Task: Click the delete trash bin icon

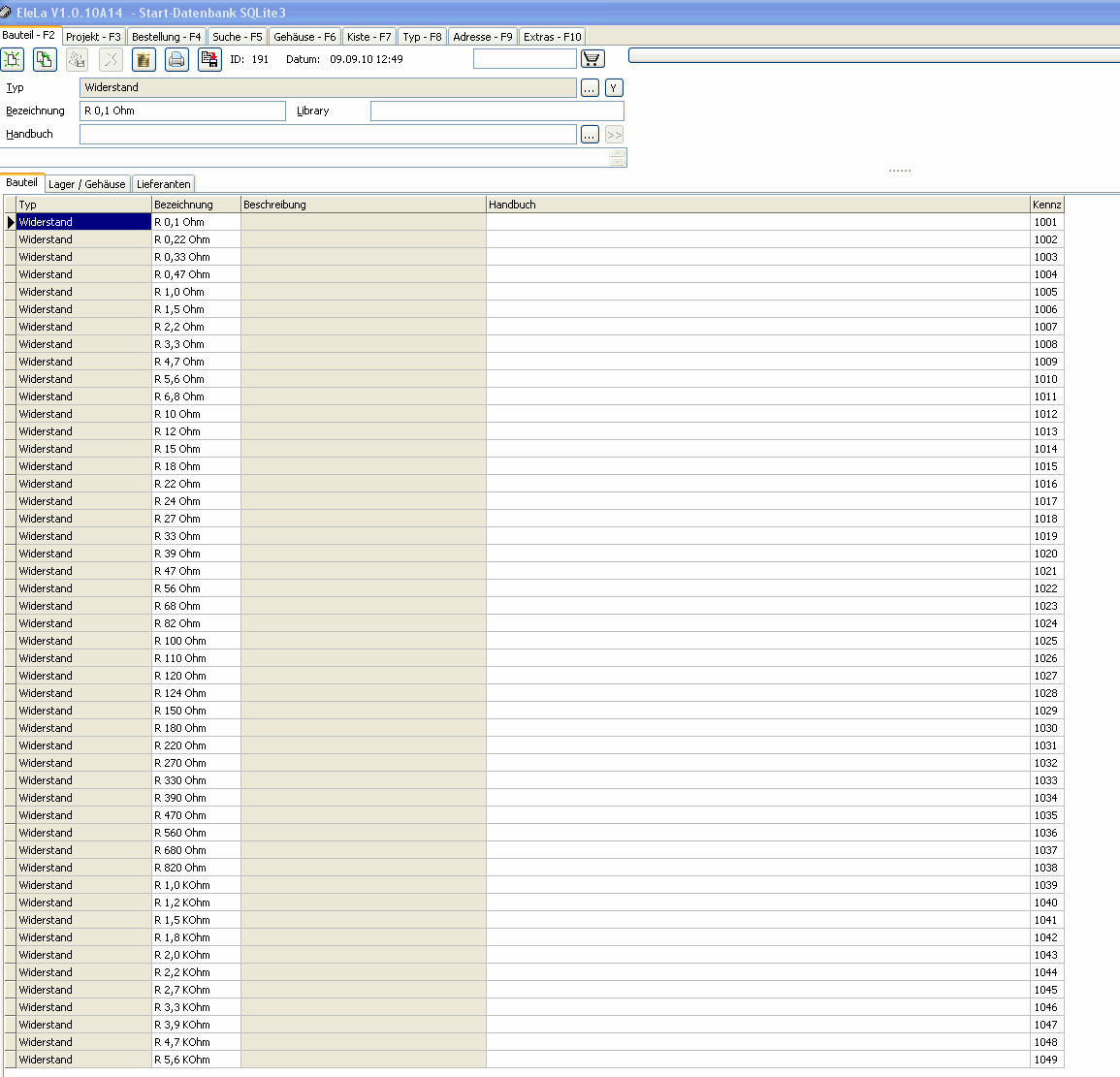Action: 144,60
